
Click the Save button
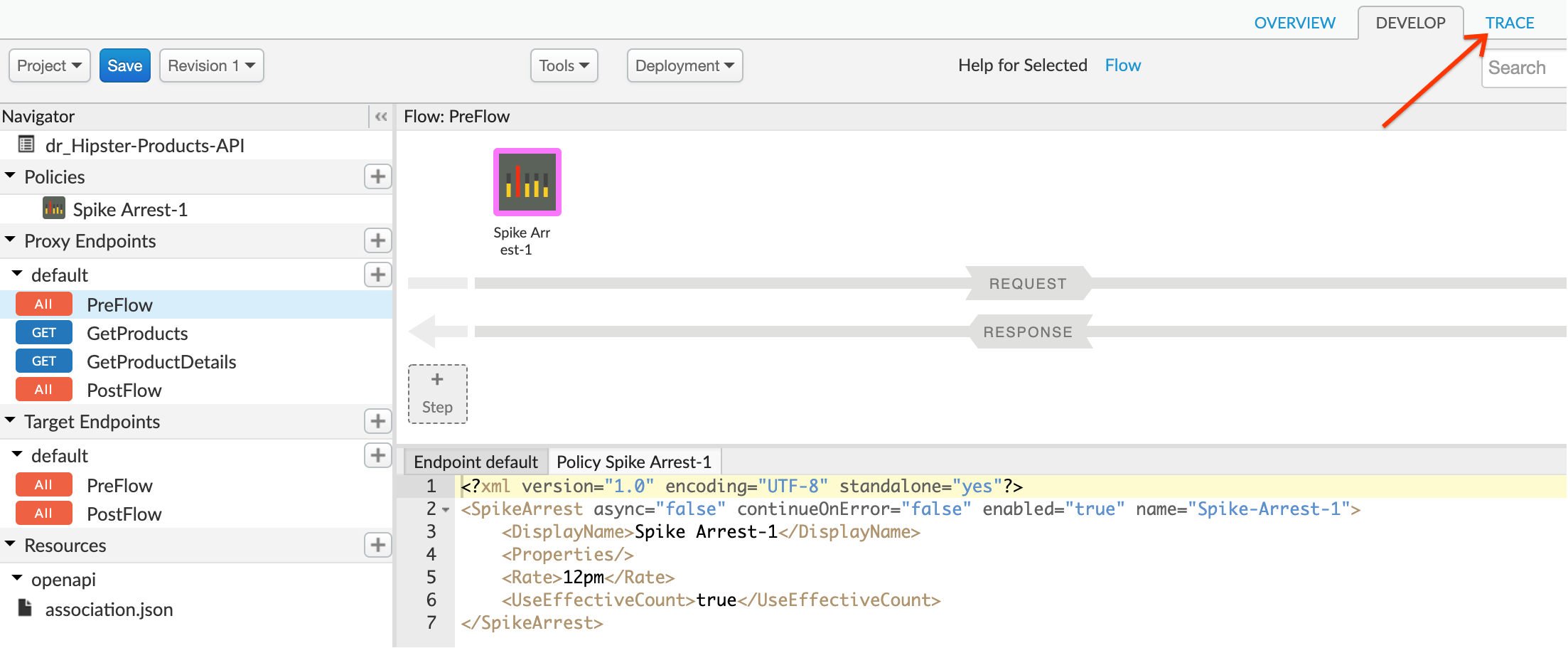coord(124,65)
